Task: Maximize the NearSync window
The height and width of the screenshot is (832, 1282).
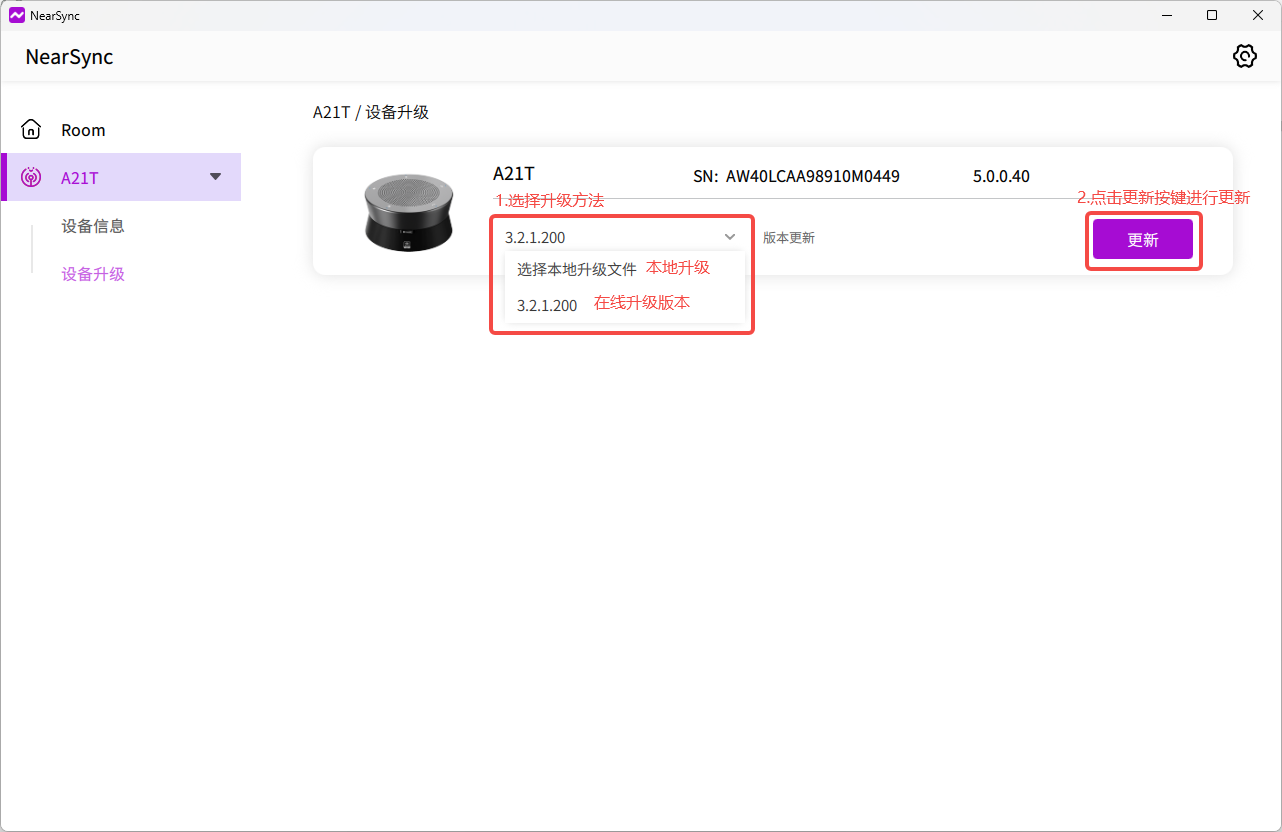Action: 1212,15
